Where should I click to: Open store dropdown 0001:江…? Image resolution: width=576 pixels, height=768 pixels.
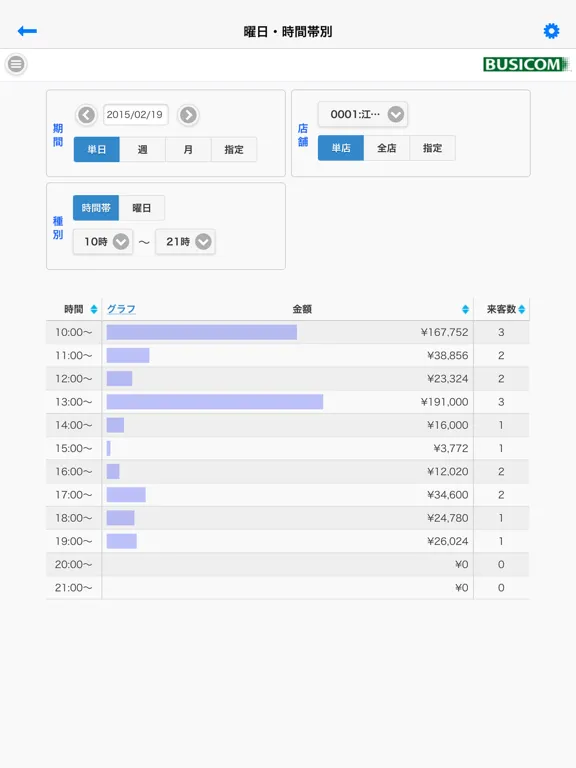[x=363, y=114]
